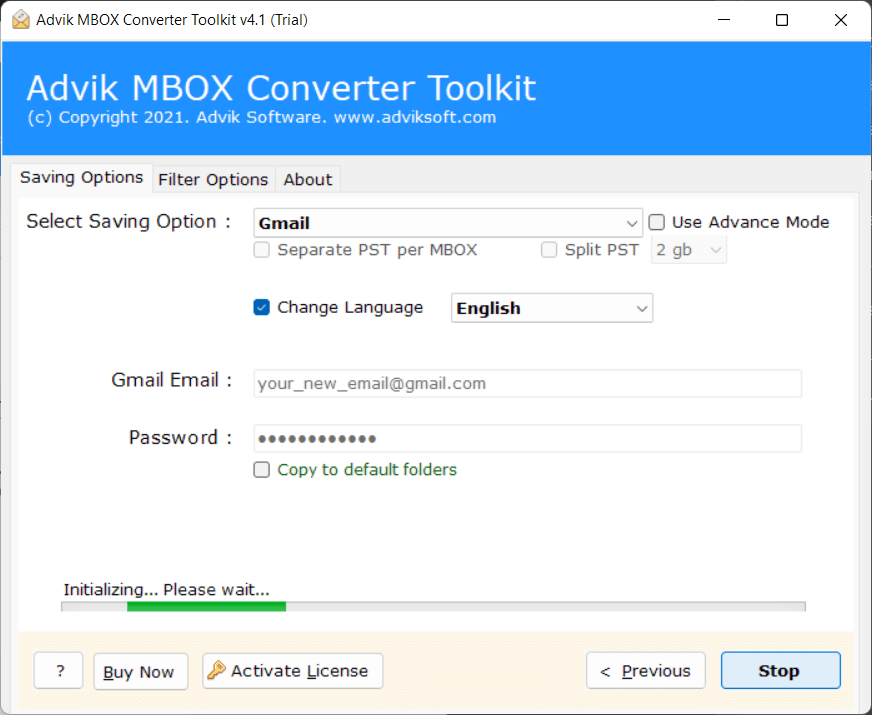The width and height of the screenshot is (872, 715).
Task: Click the question mark help button
Action: click(x=58, y=671)
